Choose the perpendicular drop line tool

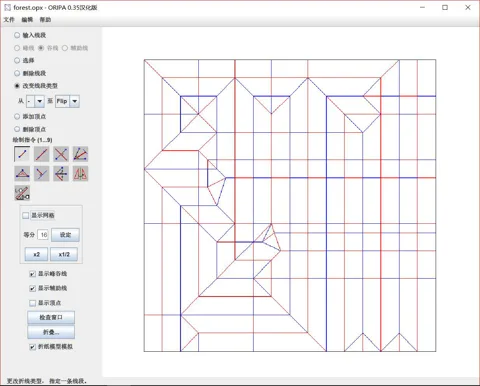coord(42,174)
